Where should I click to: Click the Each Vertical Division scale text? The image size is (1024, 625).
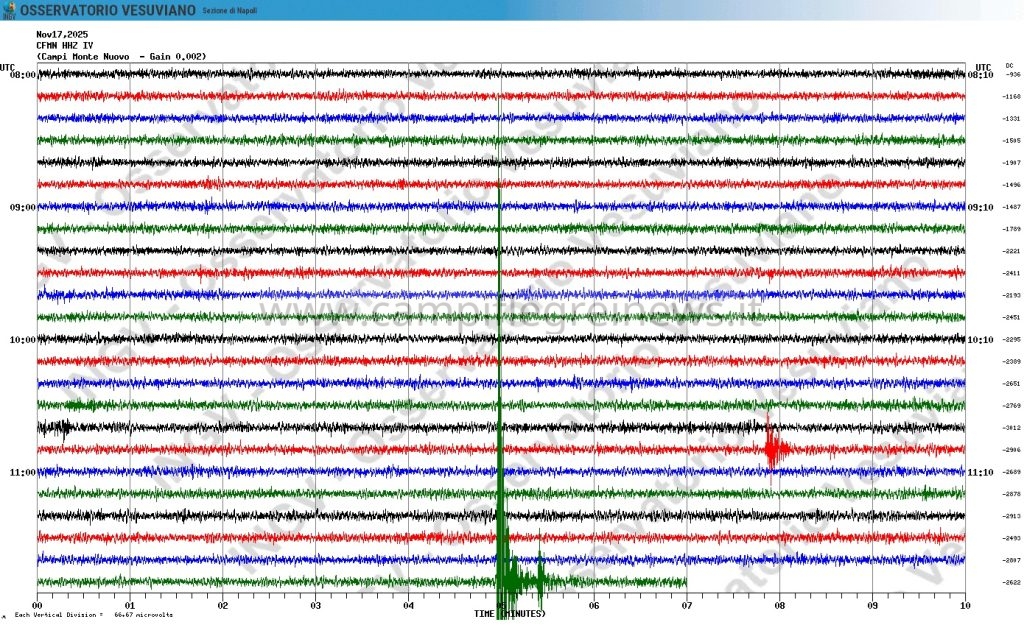click(x=93, y=615)
